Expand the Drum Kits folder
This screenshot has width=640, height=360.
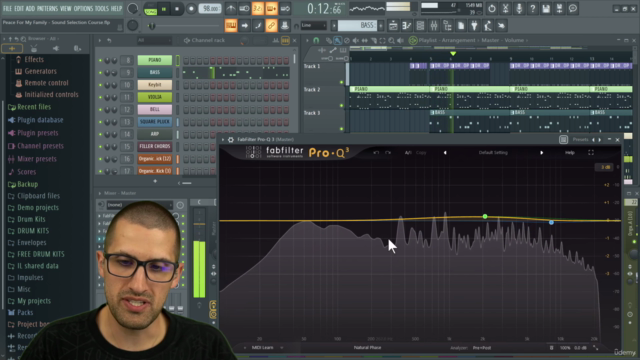point(31,219)
